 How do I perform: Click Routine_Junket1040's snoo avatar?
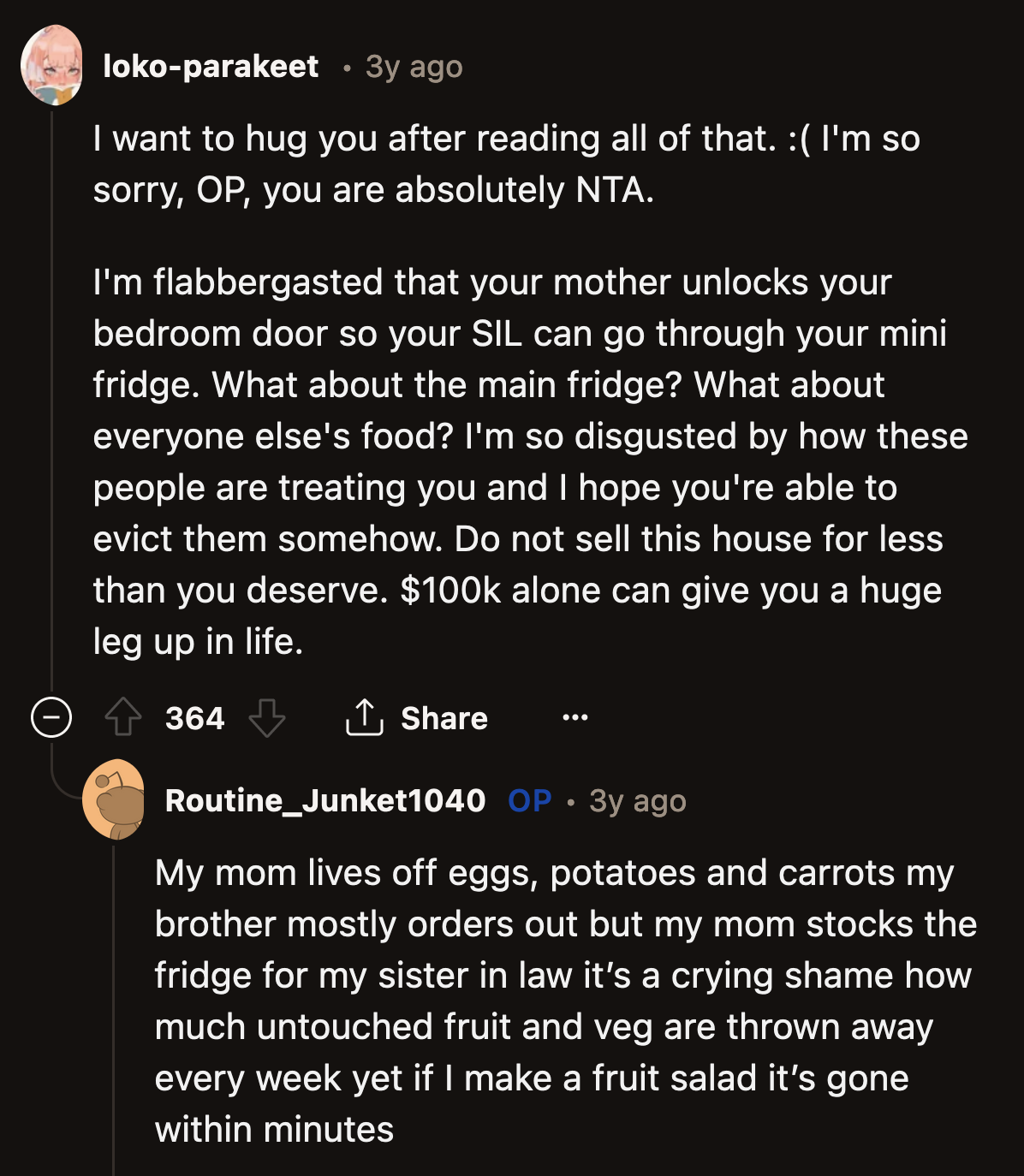tap(113, 799)
